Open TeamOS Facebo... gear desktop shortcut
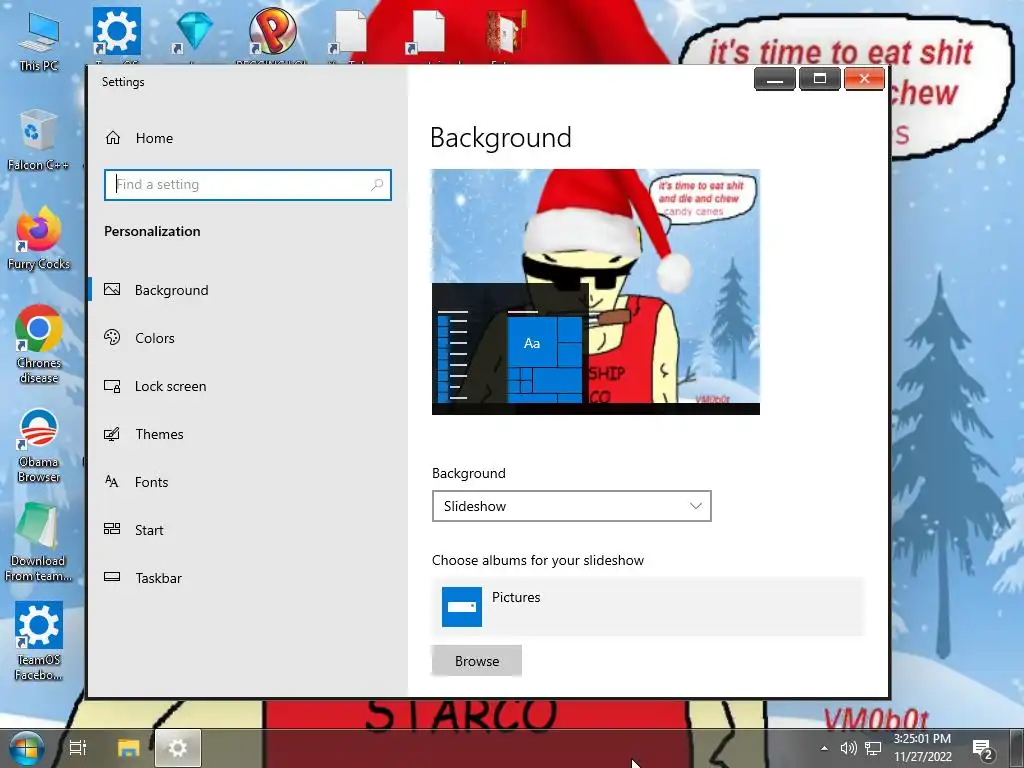This screenshot has width=1024, height=768. (39, 642)
